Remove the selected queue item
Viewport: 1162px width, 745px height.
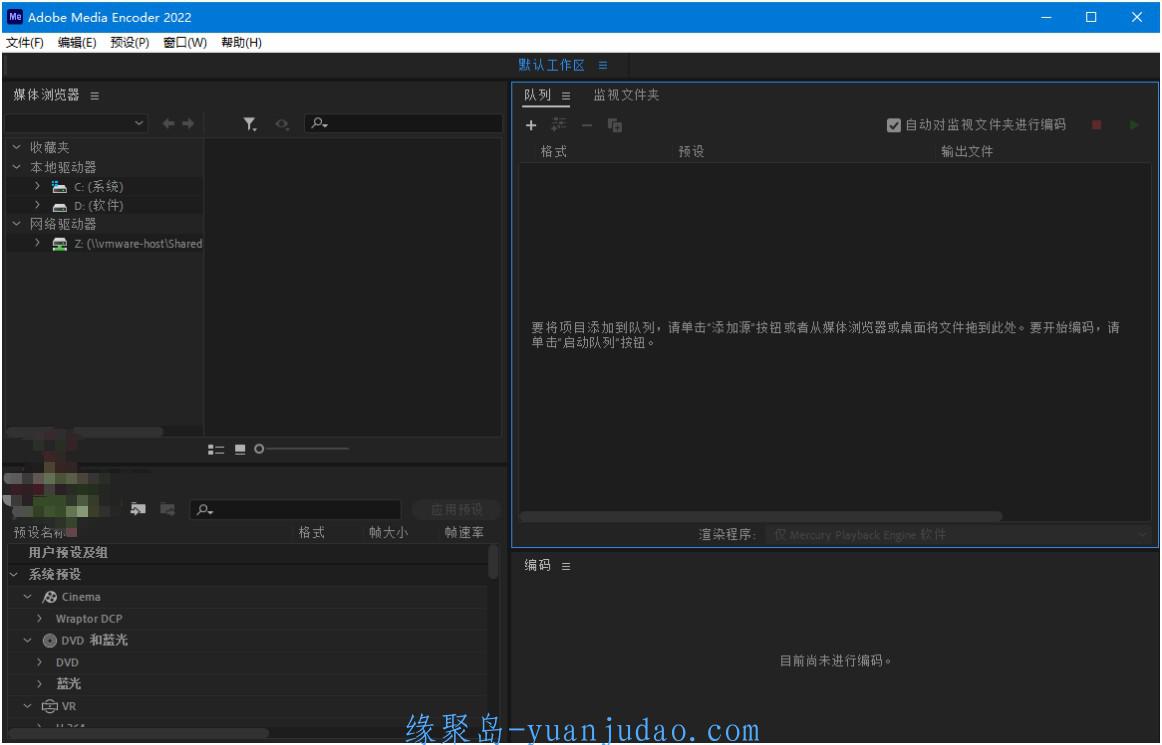point(587,125)
